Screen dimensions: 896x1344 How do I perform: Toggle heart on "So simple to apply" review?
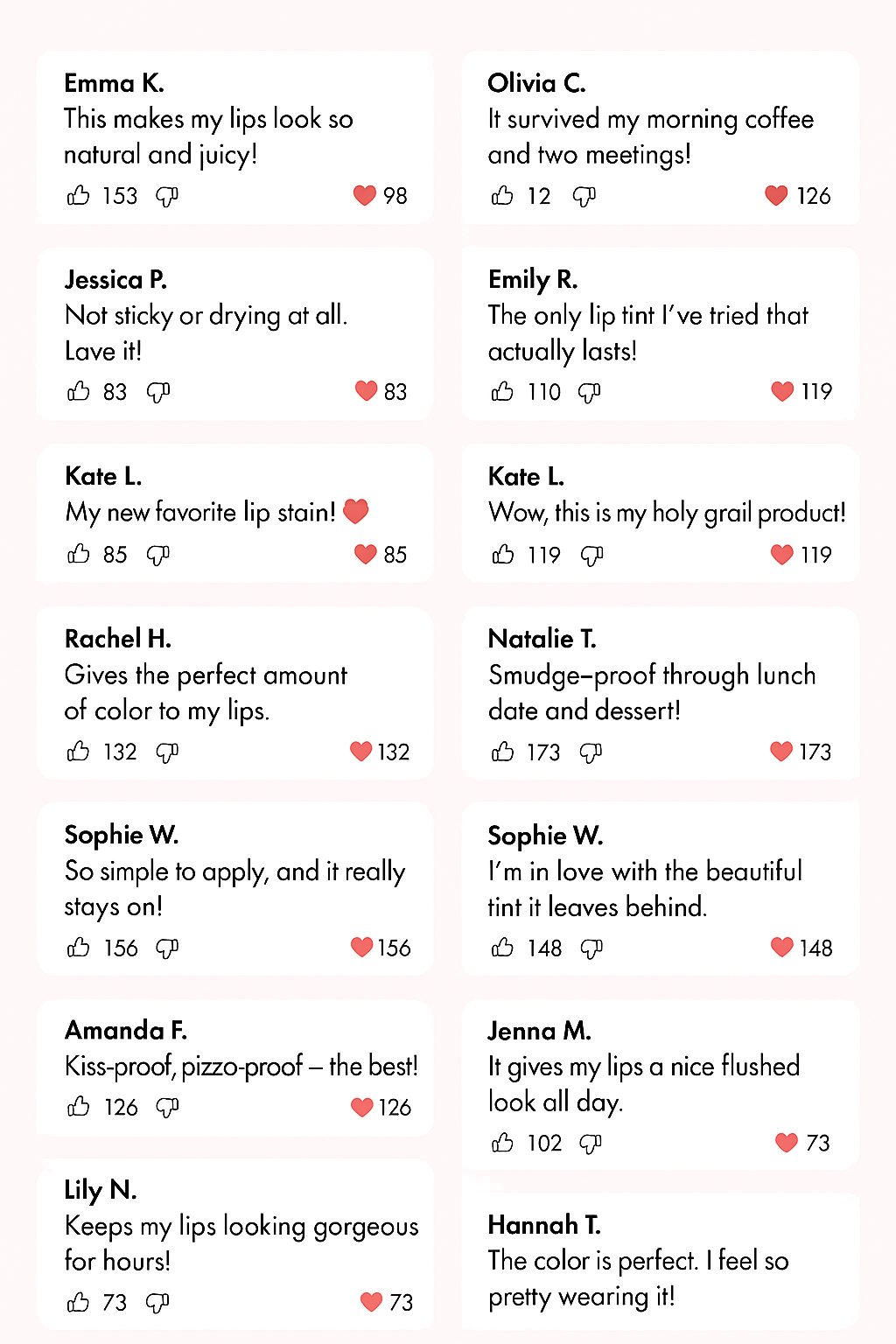tap(361, 947)
